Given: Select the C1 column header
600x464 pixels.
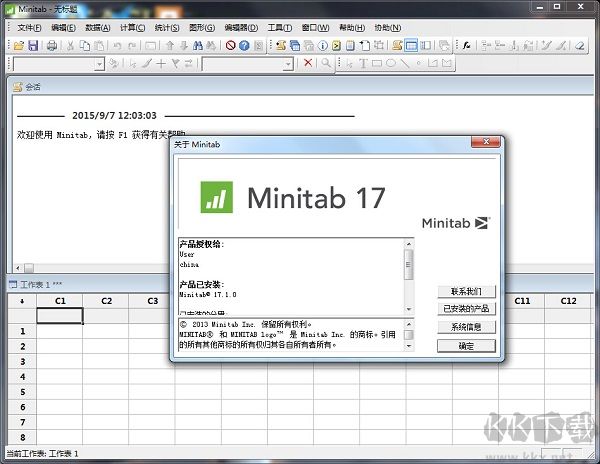Looking at the screenshot, I should [x=60, y=301].
